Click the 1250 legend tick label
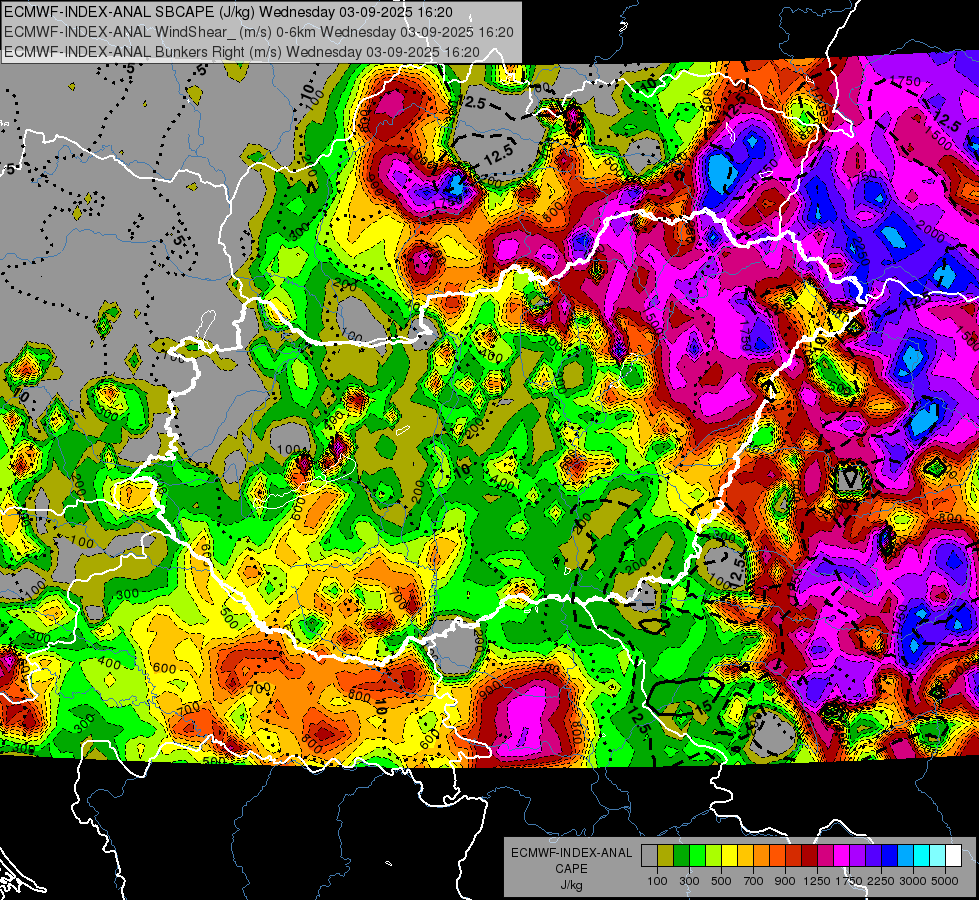 817,881
